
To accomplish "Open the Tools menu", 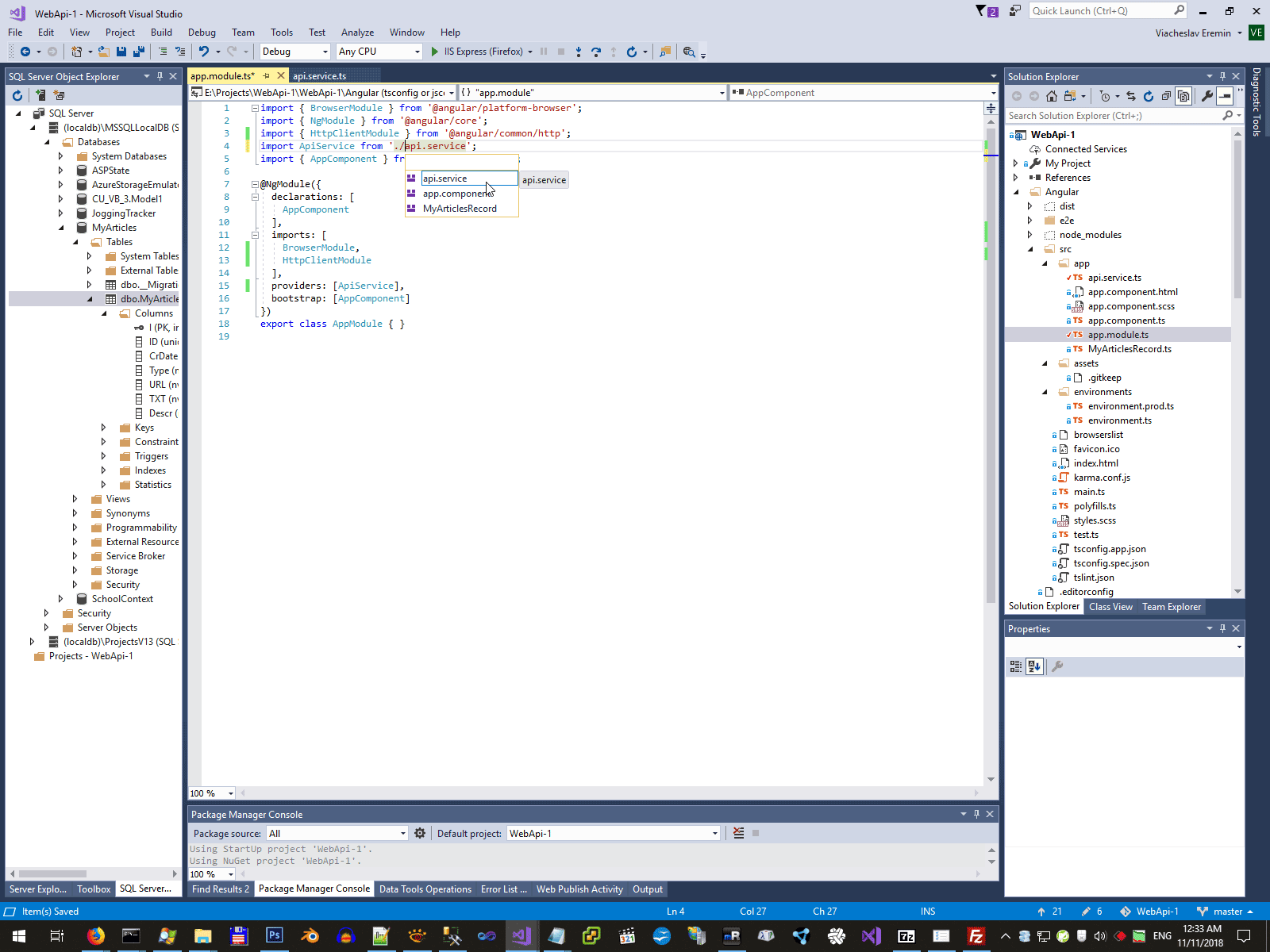I will [282, 33].
